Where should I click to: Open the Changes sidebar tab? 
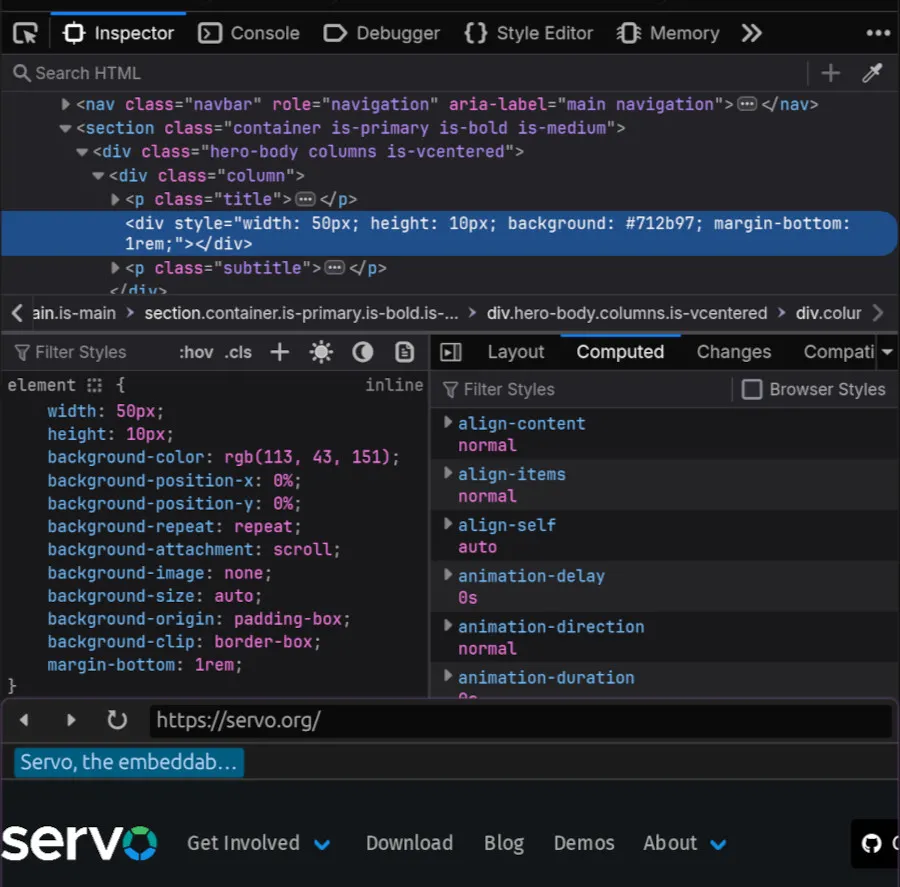tap(734, 352)
